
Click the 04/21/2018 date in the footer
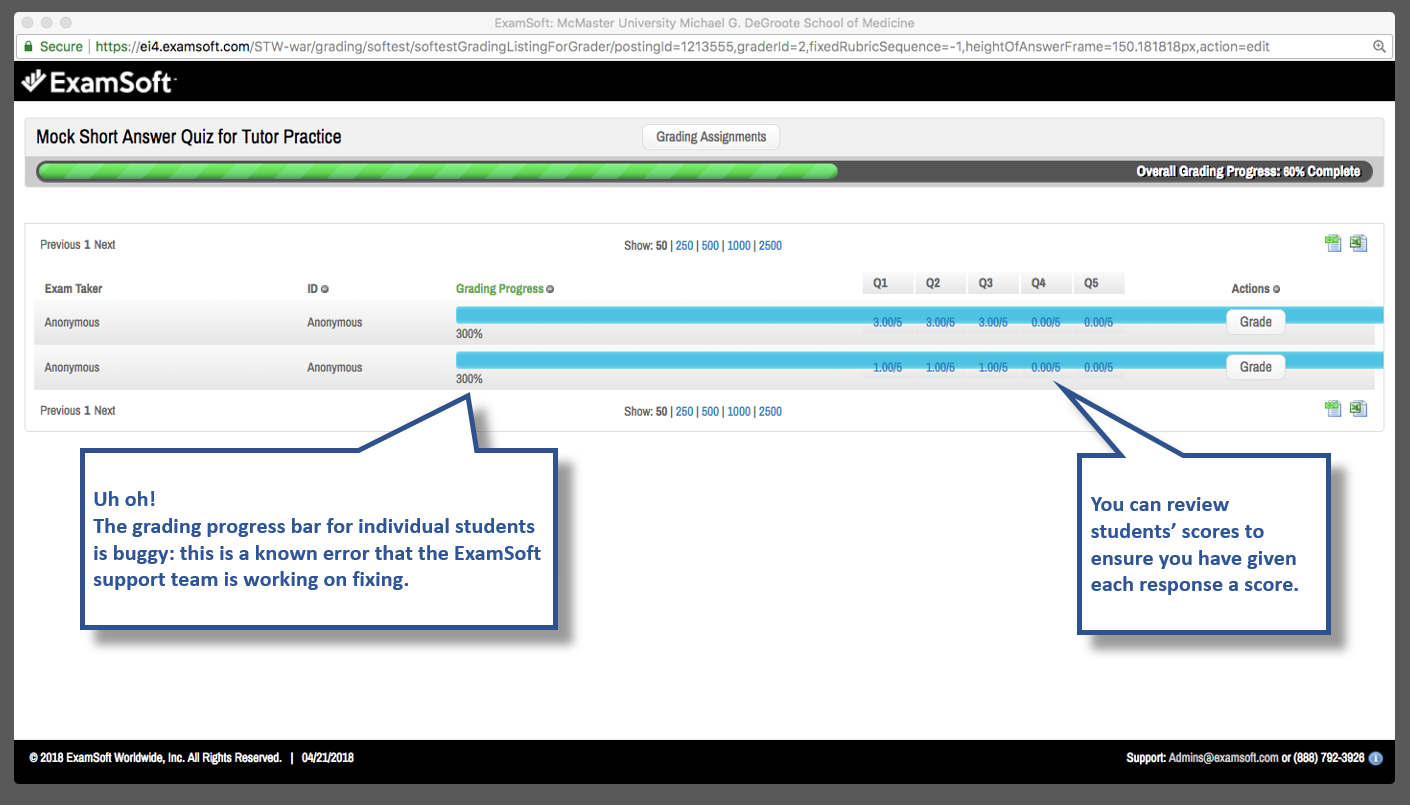click(x=328, y=758)
